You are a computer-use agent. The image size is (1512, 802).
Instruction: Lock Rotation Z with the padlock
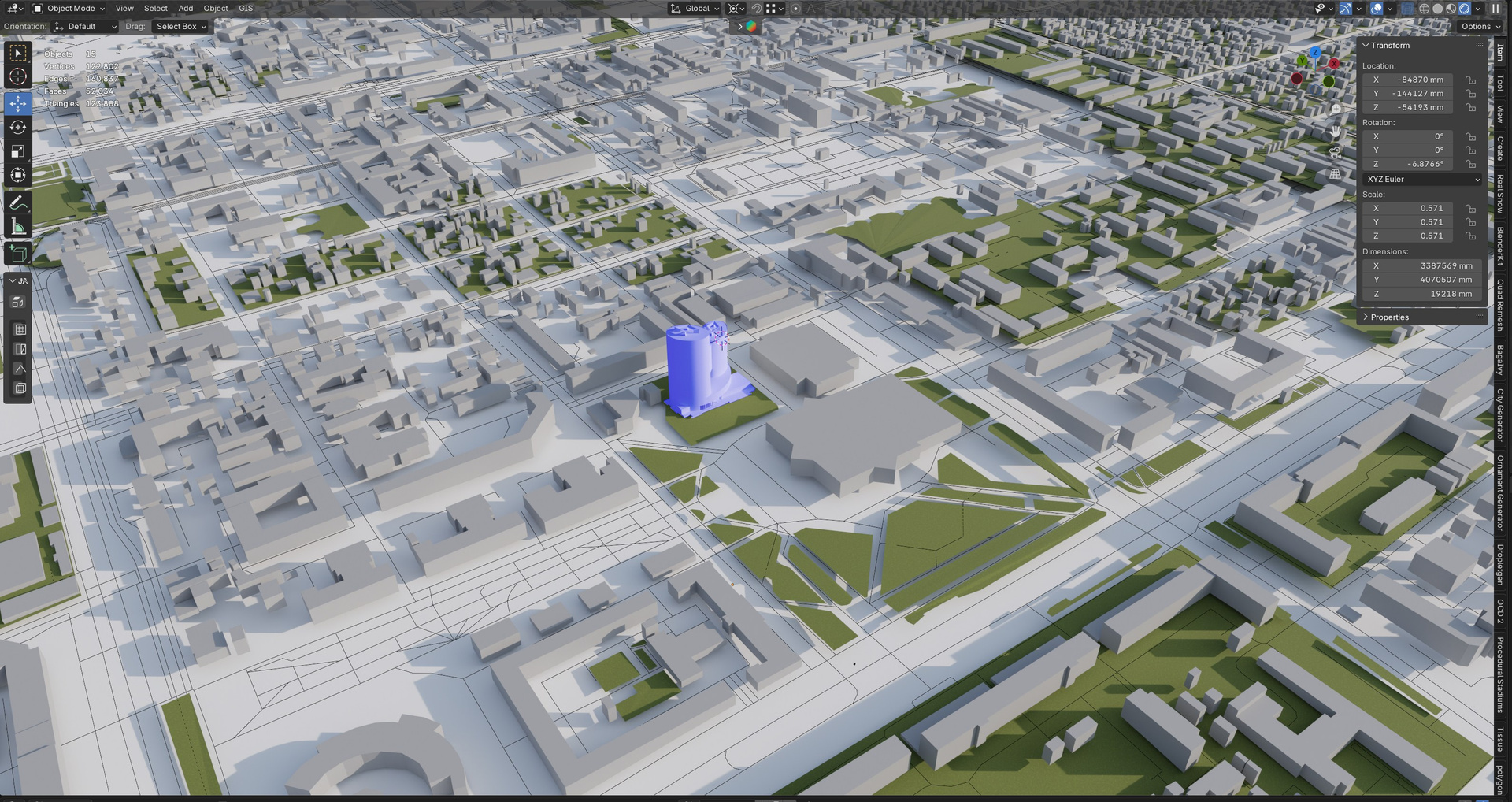coord(1470,164)
